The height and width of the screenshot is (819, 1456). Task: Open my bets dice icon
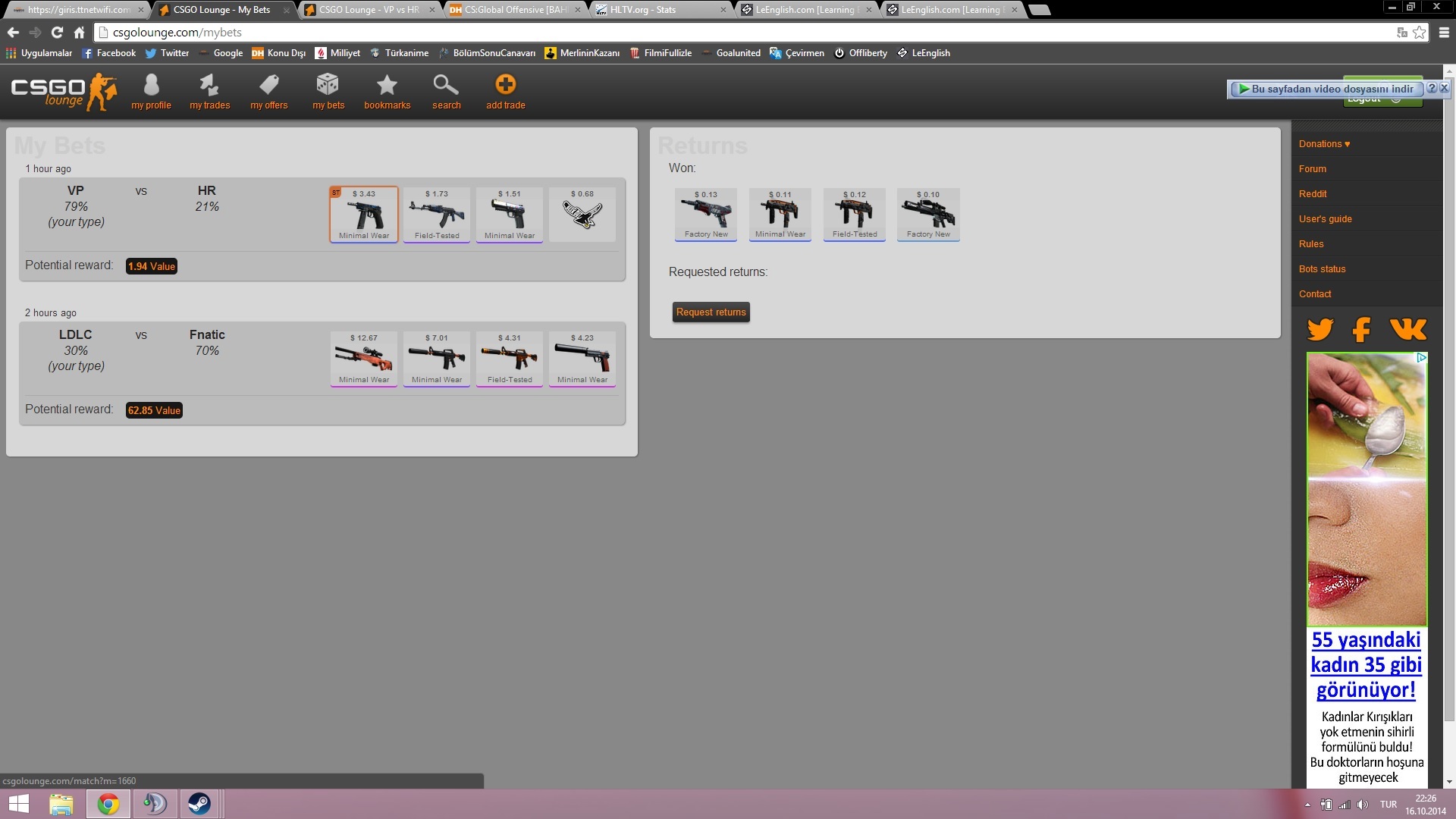coord(328,92)
